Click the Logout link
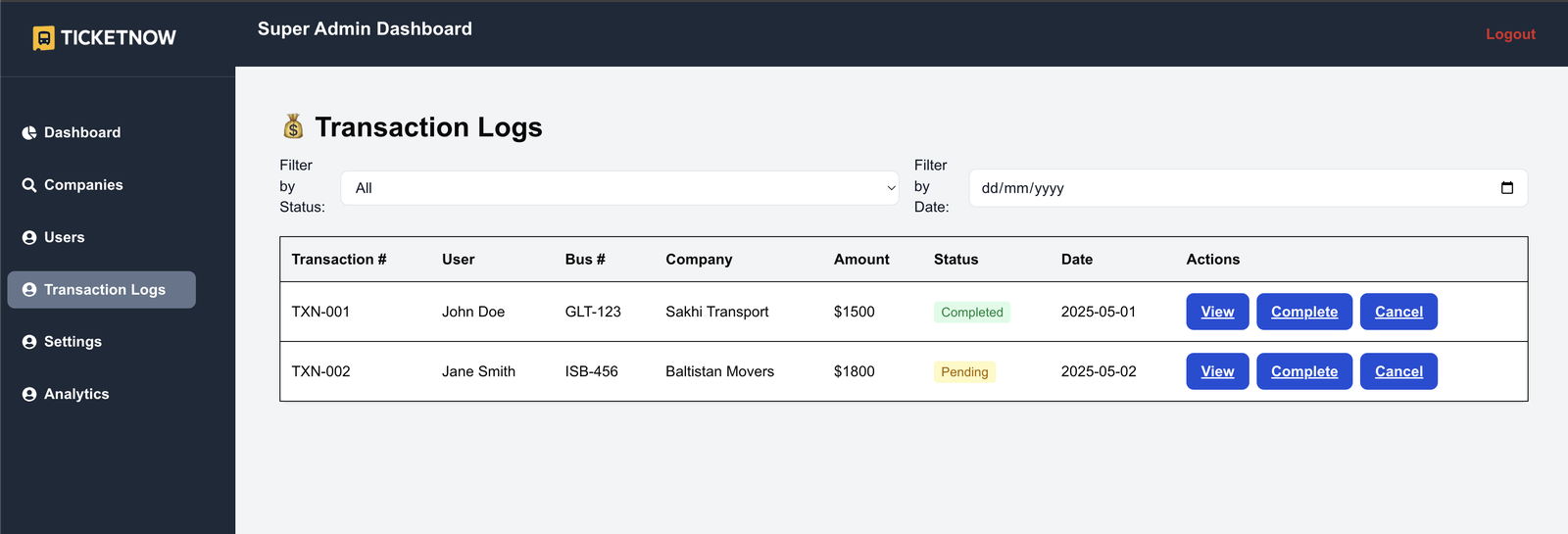This screenshot has height=534, width=1568. point(1510,34)
